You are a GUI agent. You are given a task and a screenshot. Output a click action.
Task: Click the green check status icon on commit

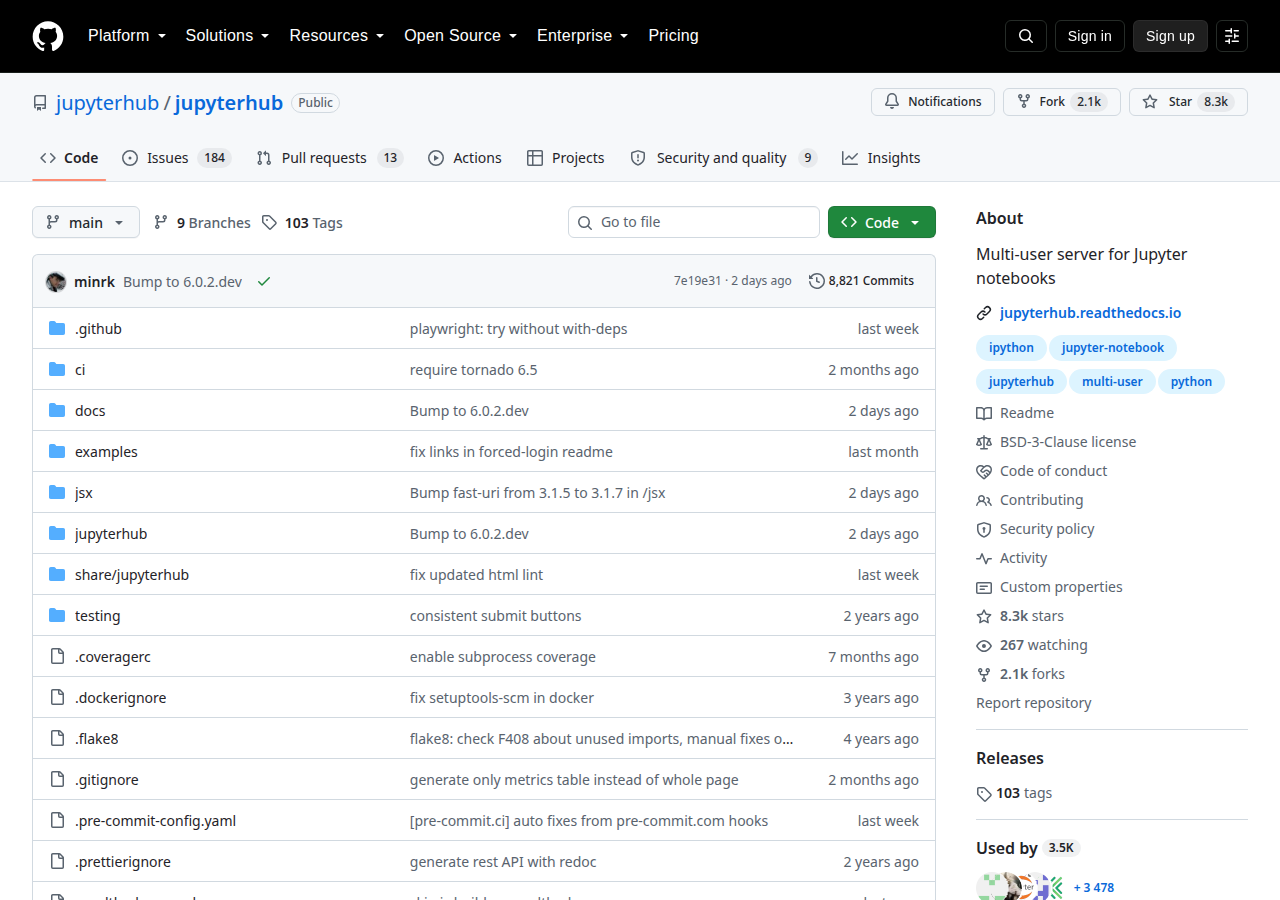tap(264, 281)
